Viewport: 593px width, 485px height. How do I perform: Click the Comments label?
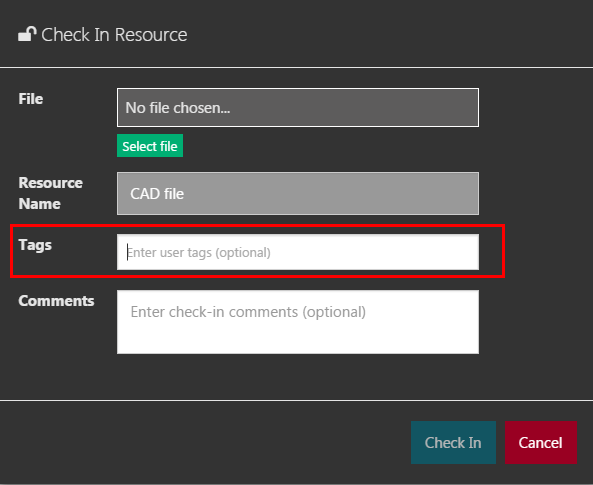[x=56, y=301]
